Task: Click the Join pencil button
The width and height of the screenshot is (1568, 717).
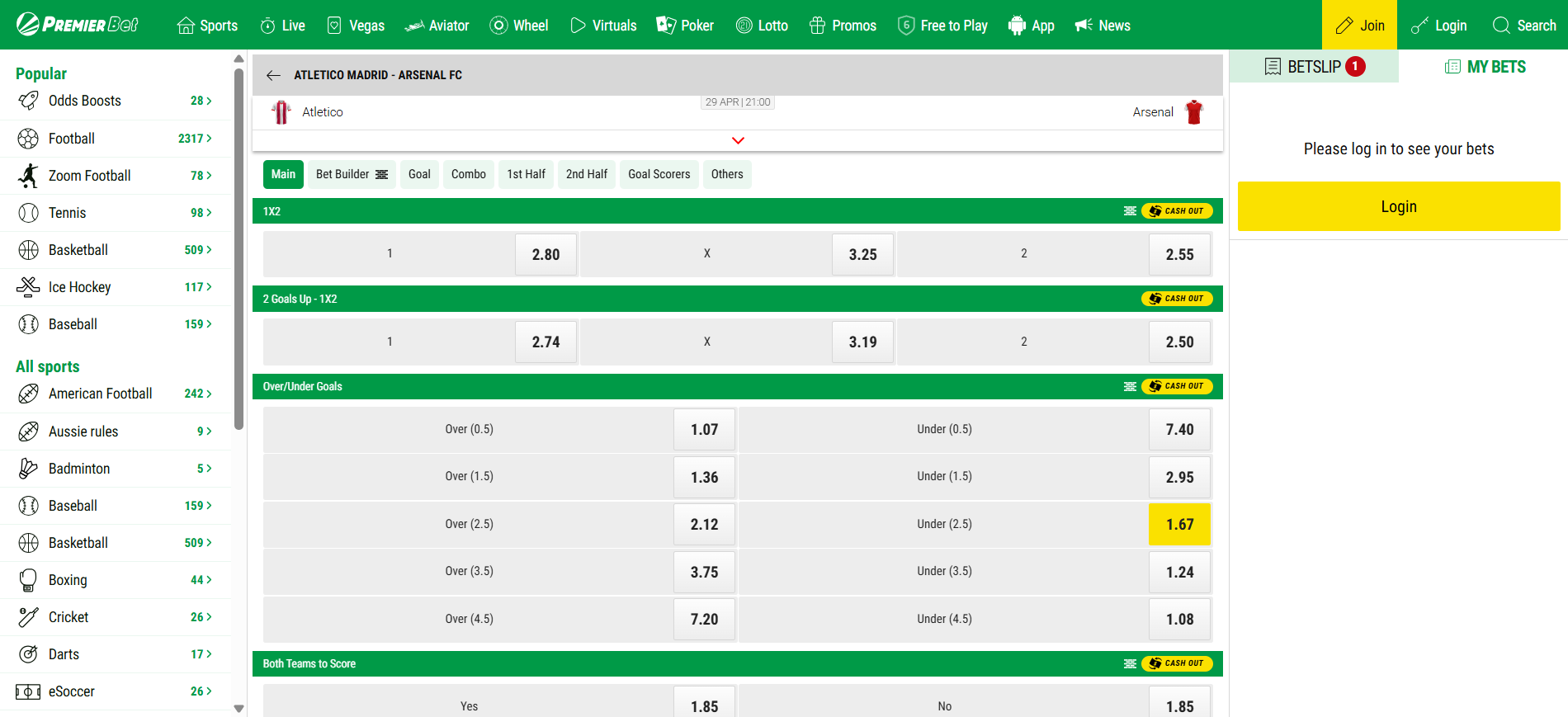Action: pos(1359,25)
